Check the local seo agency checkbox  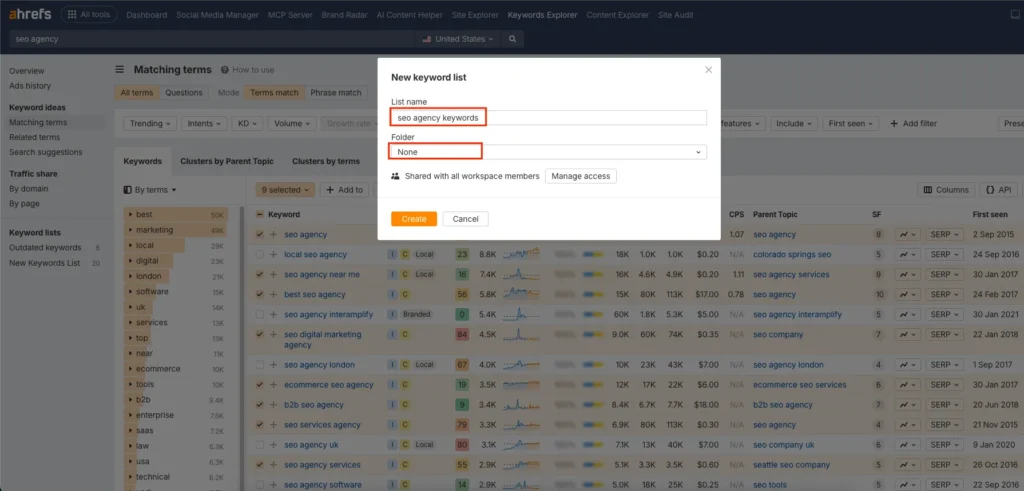[x=260, y=255]
